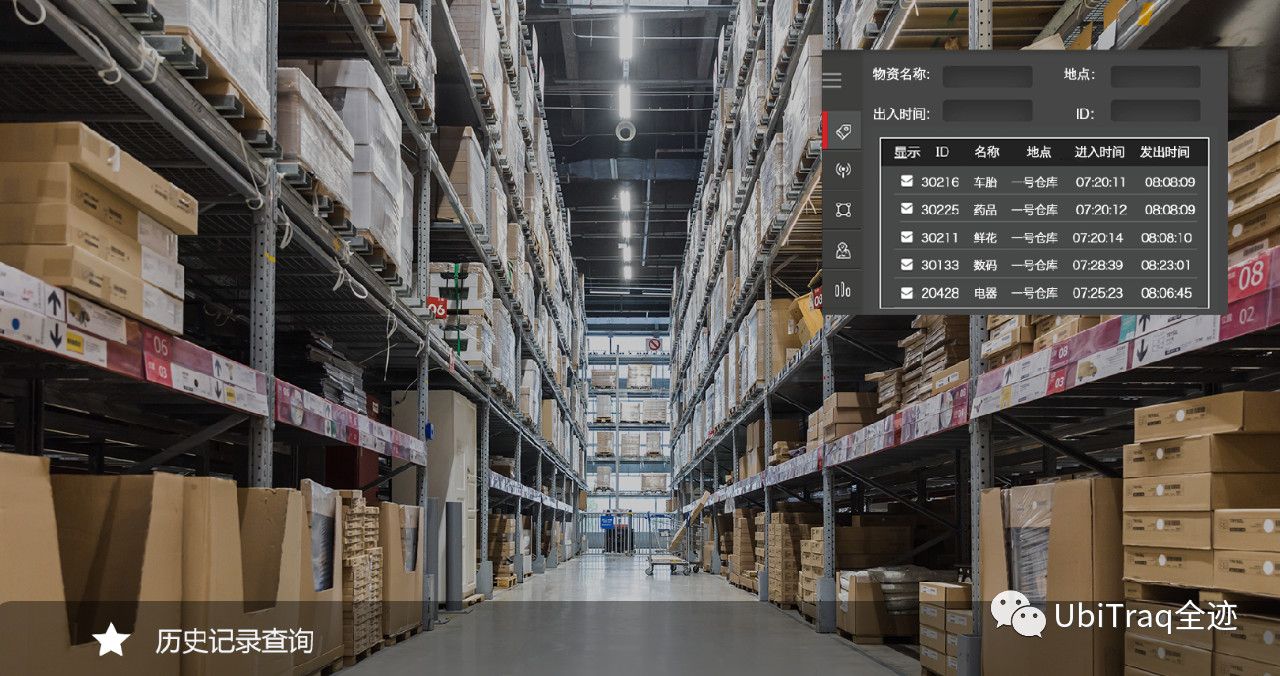Screen dimensions: 1280x676
Task: Toggle display checkbox for ID 30211
Action: [906, 237]
